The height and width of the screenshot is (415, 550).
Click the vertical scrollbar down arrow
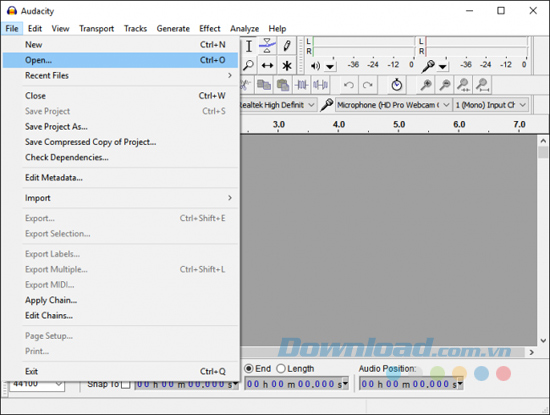(543, 340)
